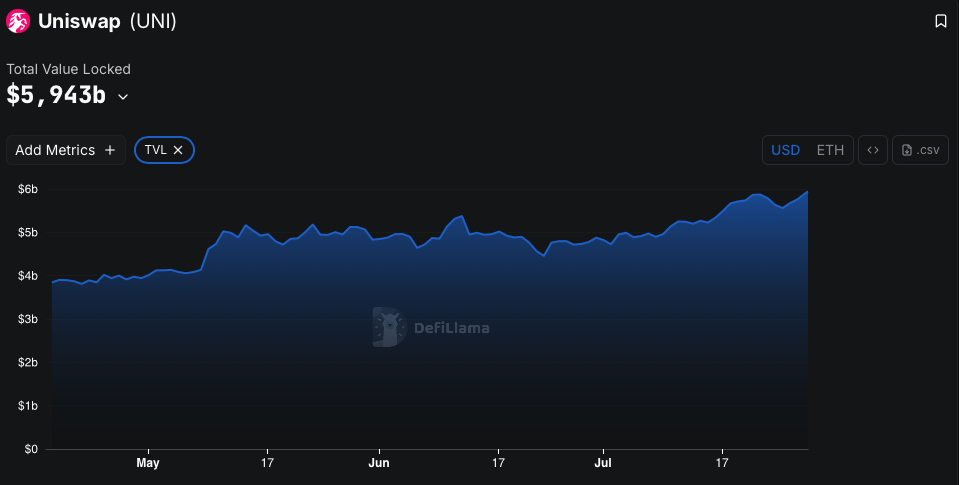Click the $5b y-axis label

click(28, 232)
